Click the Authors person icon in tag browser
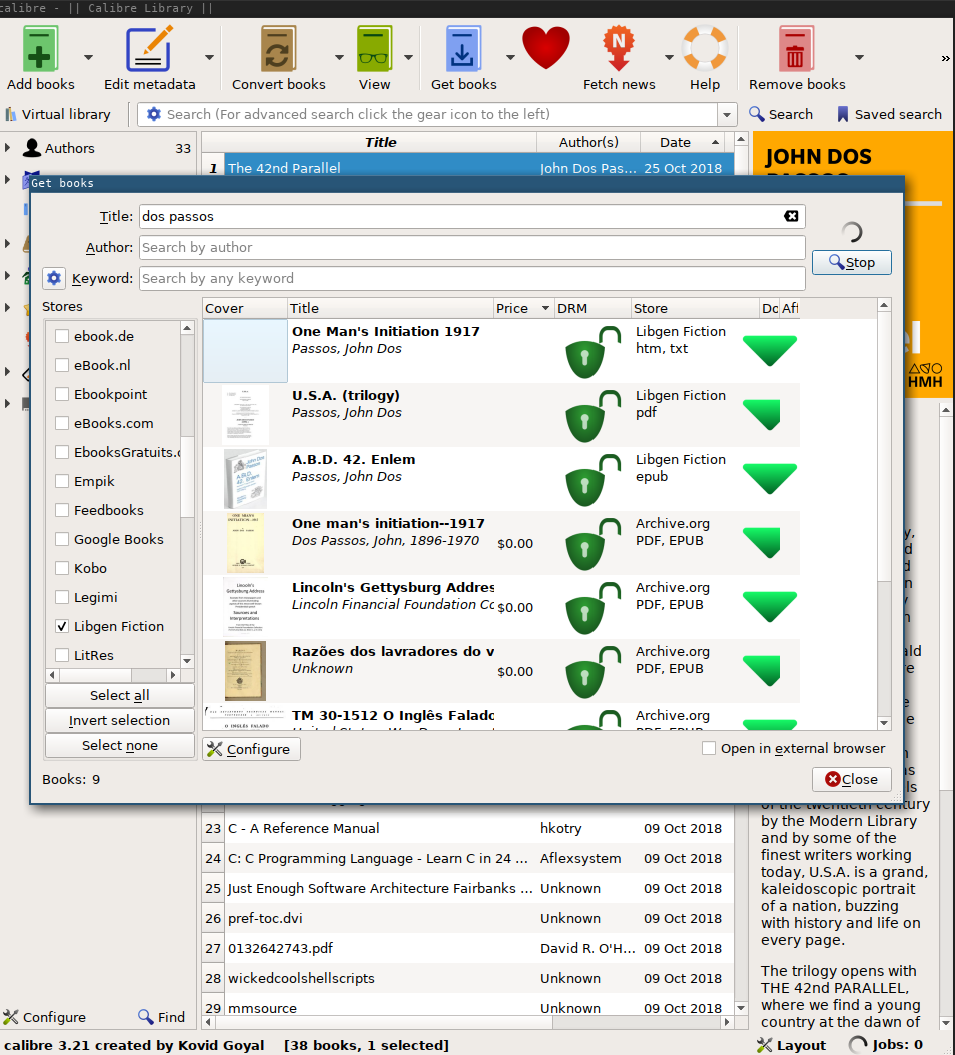Viewport: 955px width, 1055px height. pos(32,148)
